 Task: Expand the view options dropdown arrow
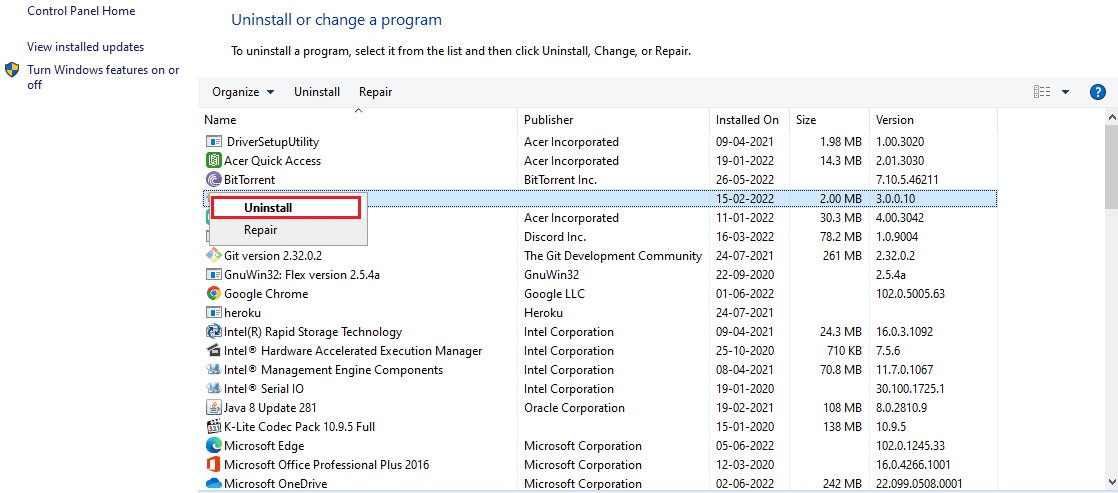tap(1065, 92)
